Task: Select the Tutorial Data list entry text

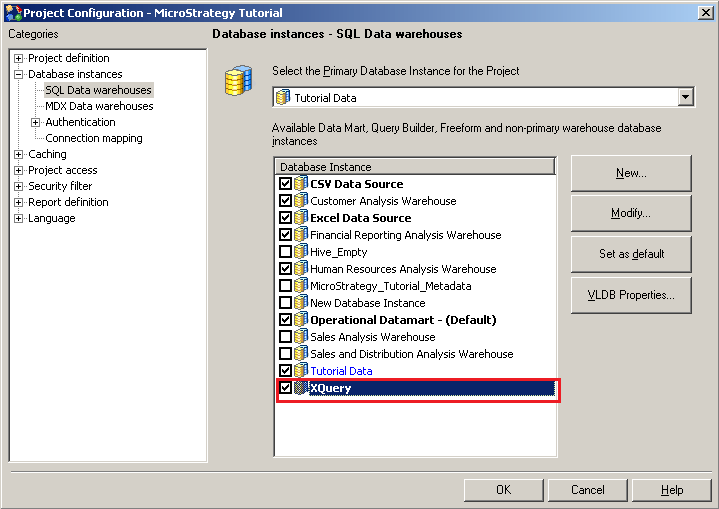Action: [x=341, y=371]
